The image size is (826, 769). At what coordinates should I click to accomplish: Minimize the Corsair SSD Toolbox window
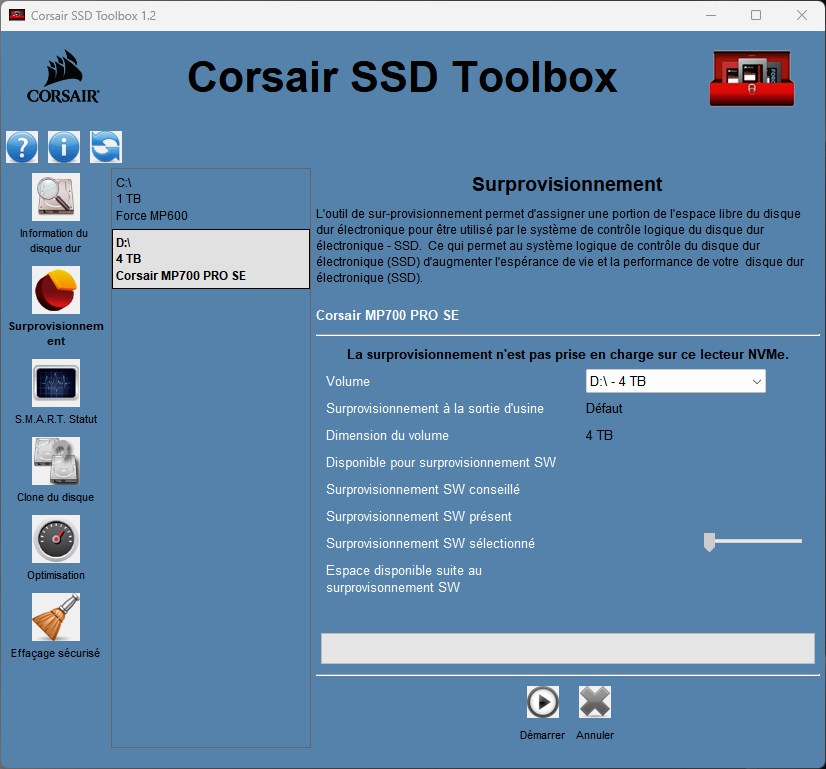coord(711,15)
